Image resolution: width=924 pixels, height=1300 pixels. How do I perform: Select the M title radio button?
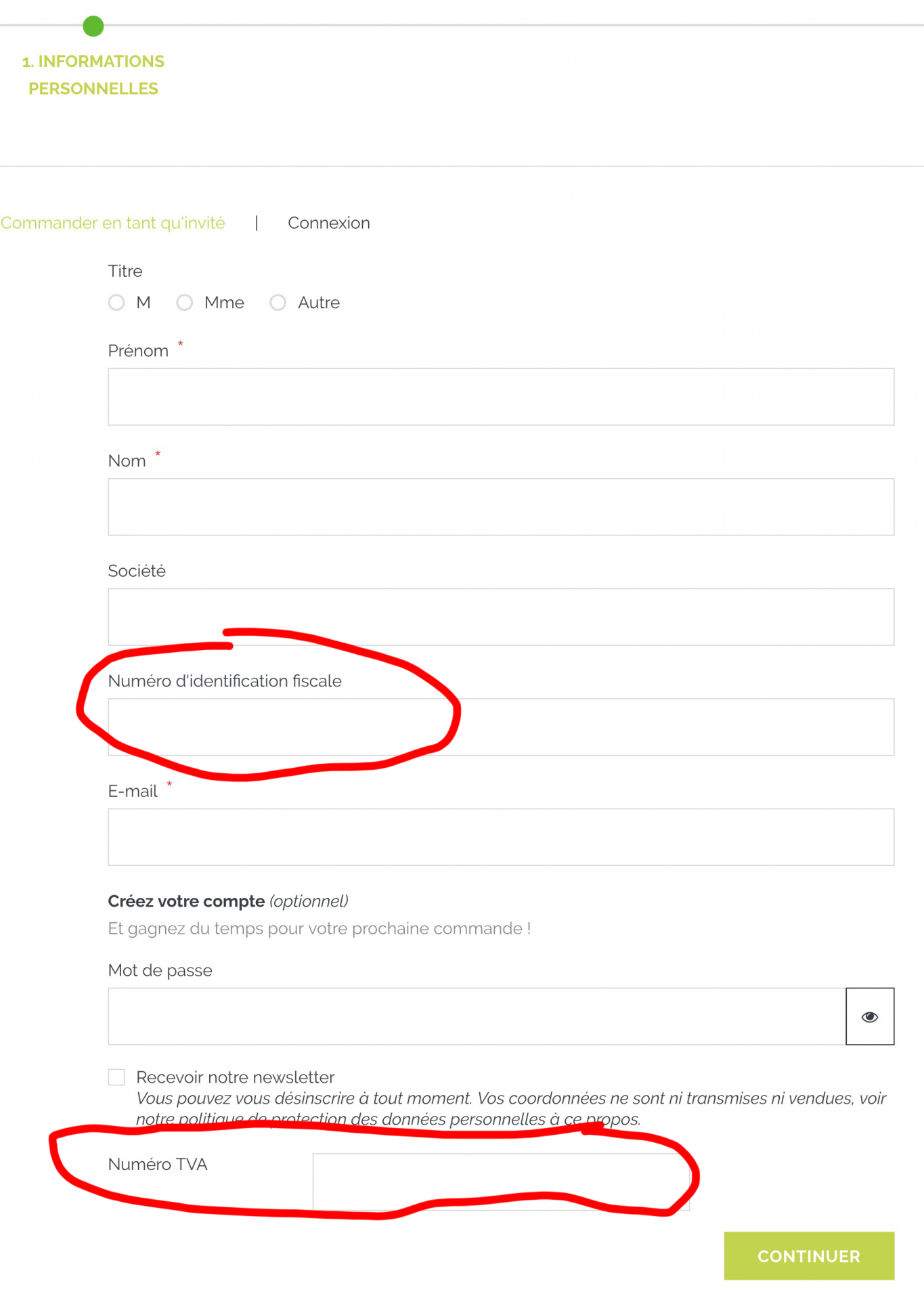[x=116, y=302]
